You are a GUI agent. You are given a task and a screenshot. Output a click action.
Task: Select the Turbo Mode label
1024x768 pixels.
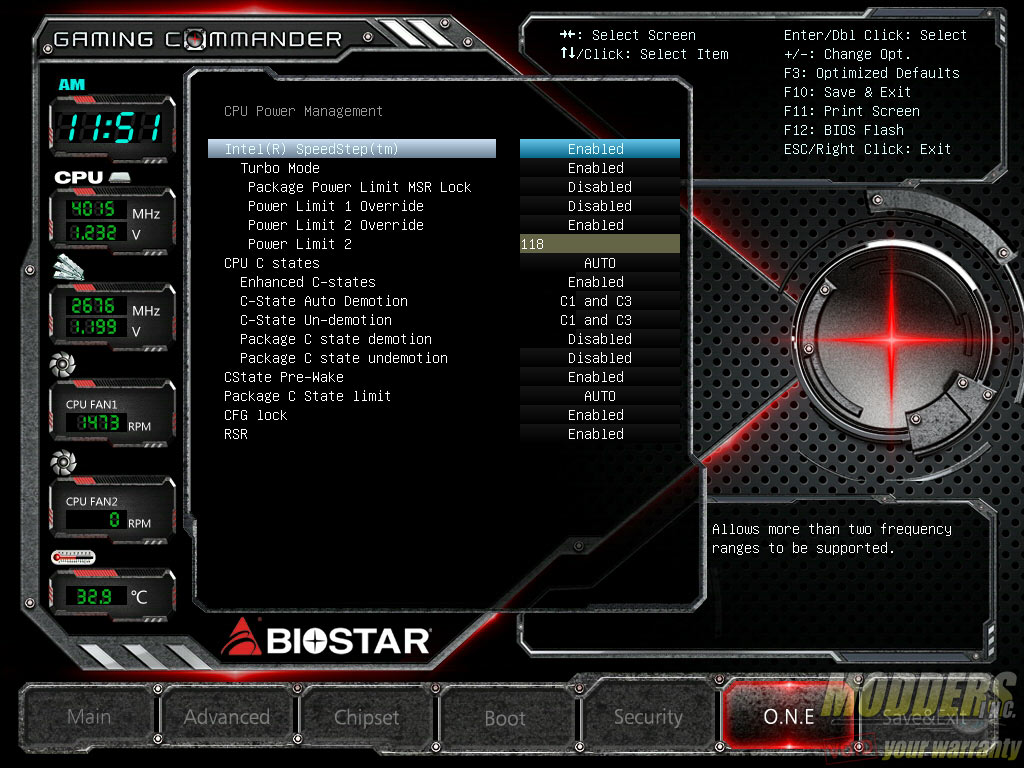280,168
